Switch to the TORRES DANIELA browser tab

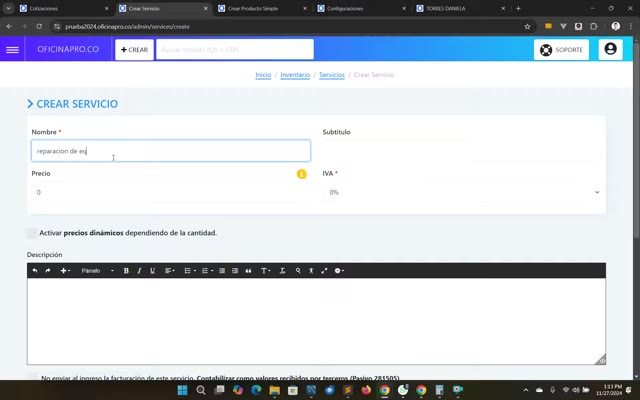click(x=459, y=8)
